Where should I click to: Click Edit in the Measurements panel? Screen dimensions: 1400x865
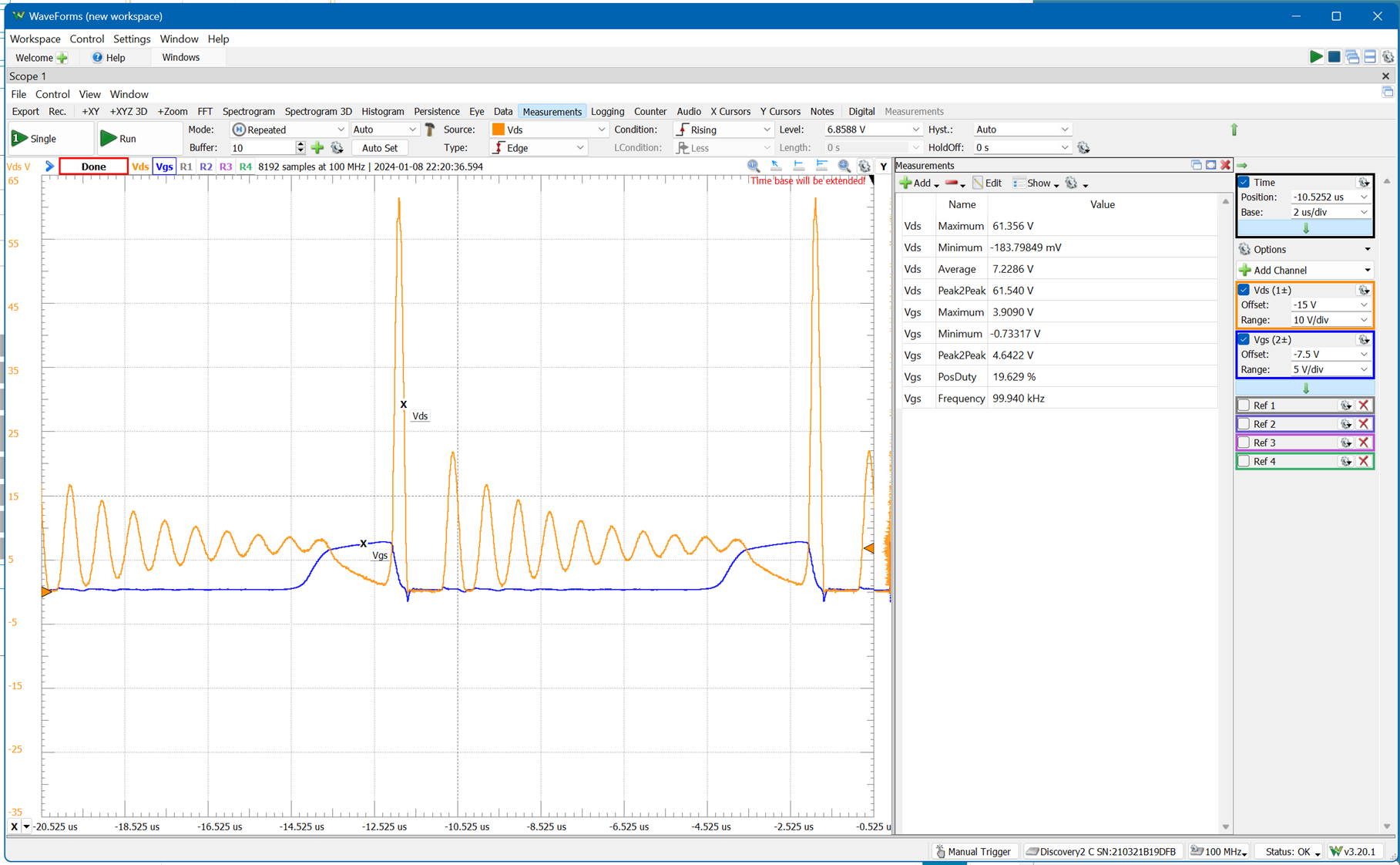pos(987,183)
